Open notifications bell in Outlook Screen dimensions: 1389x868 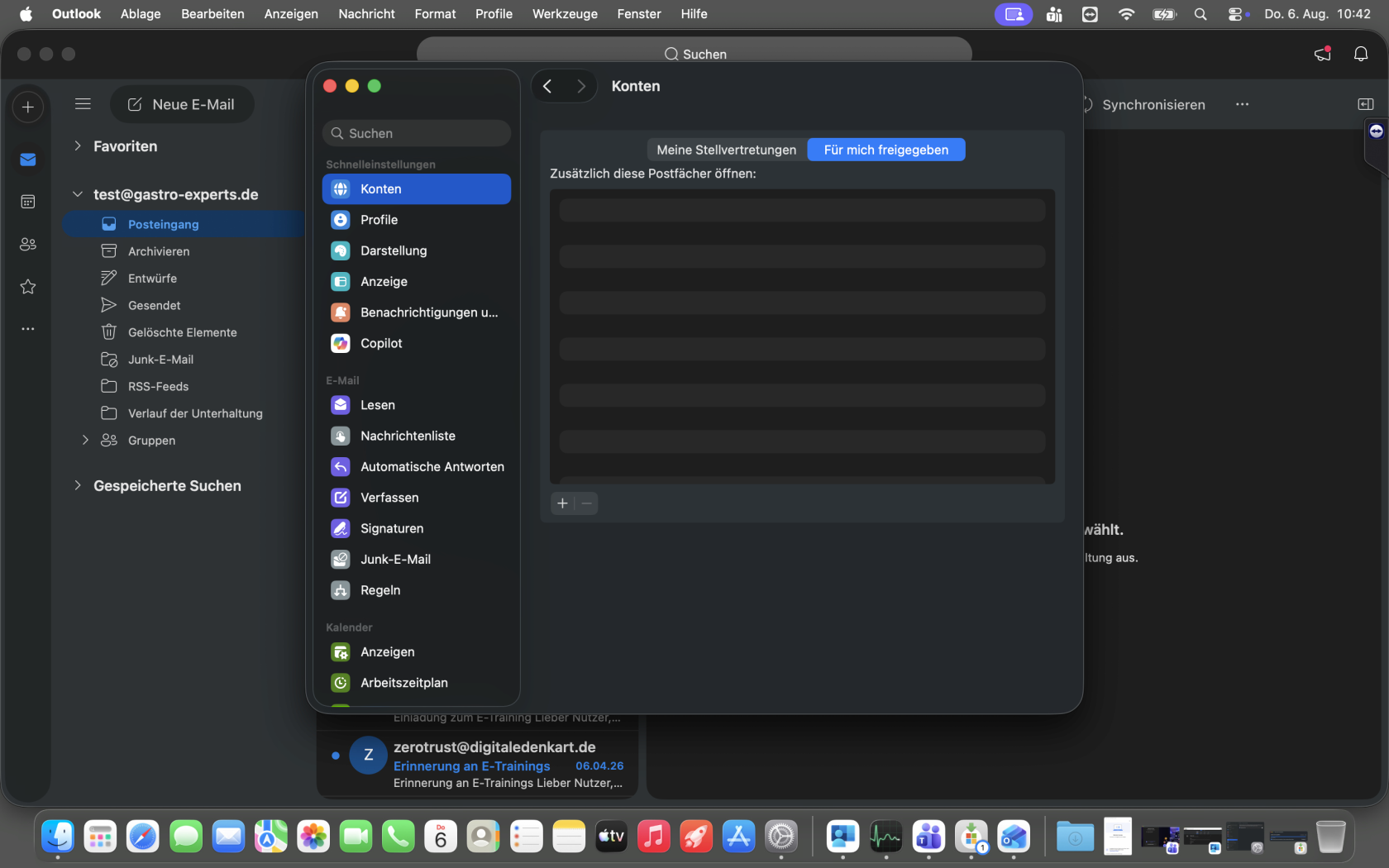point(1361,54)
